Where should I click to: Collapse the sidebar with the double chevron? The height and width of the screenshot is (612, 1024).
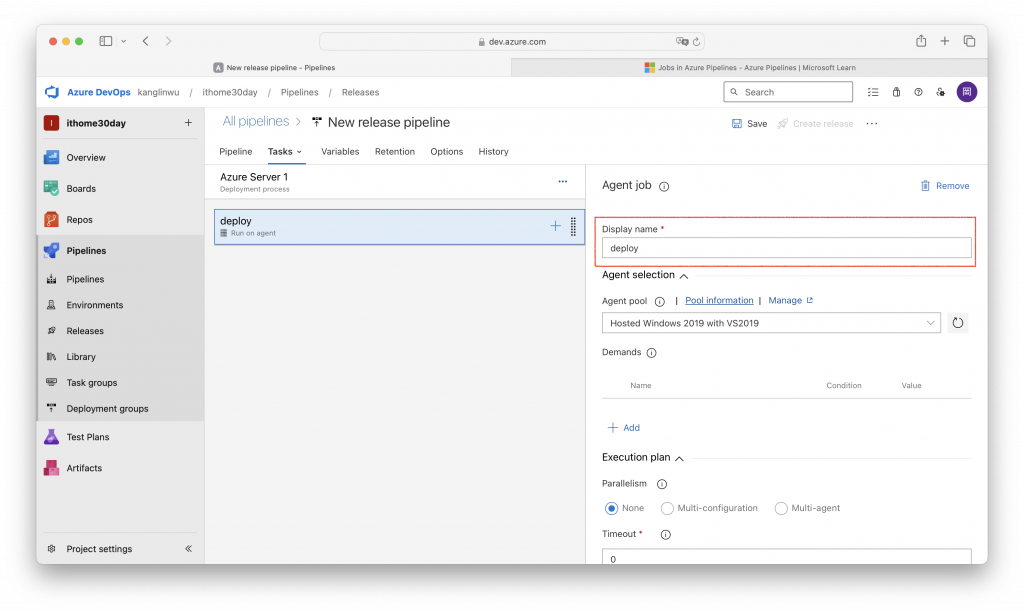point(188,549)
